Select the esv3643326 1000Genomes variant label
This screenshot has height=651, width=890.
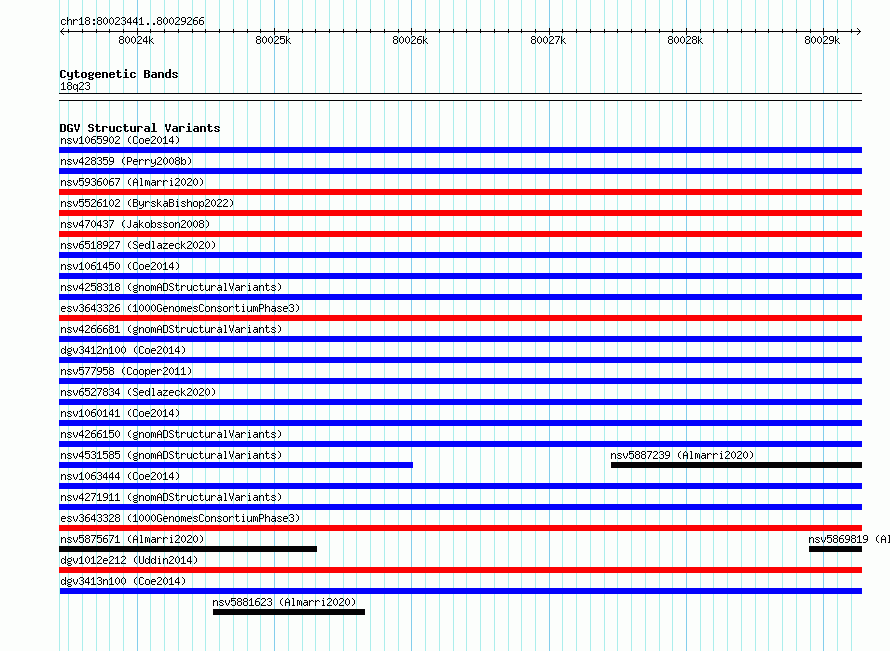point(180,308)
